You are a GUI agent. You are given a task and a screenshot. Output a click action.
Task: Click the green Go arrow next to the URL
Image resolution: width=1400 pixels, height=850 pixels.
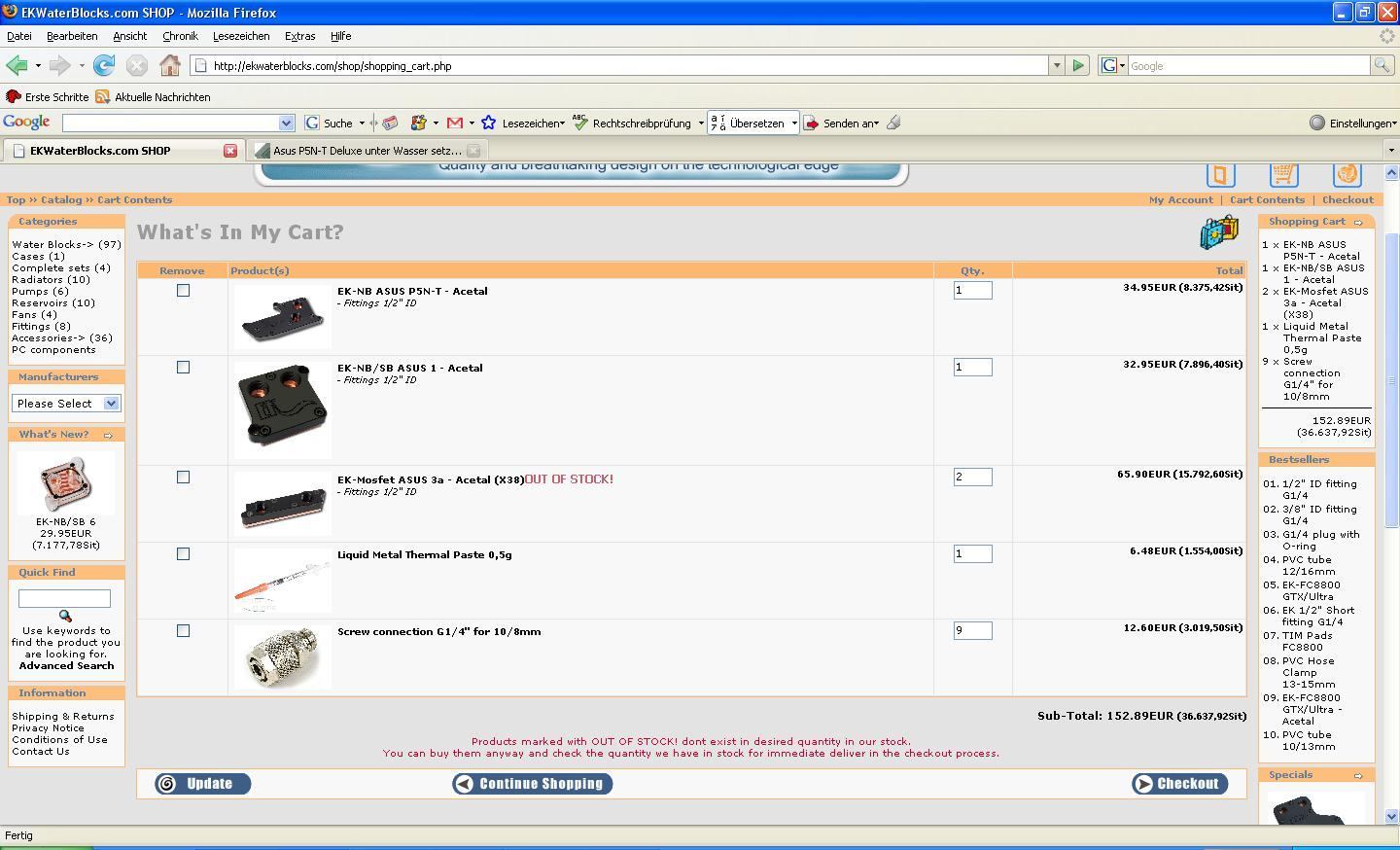pos(1078,66)
